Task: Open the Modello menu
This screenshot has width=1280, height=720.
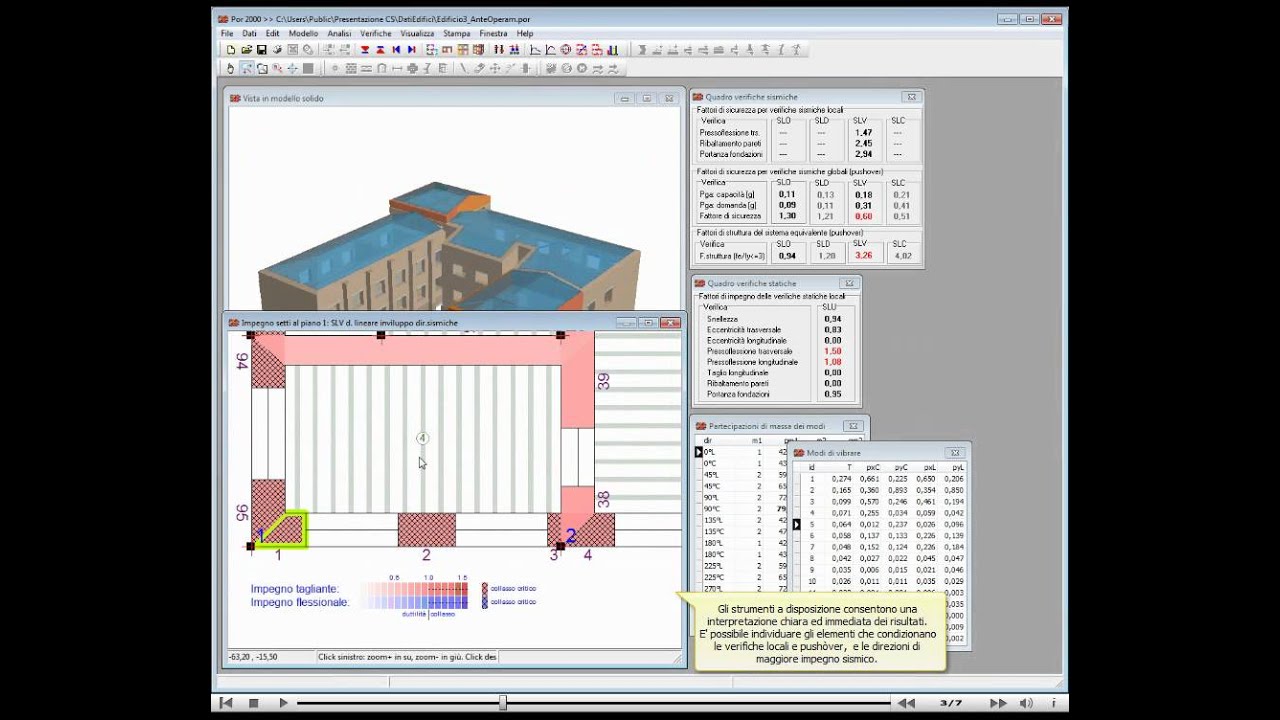Action: 303,33
